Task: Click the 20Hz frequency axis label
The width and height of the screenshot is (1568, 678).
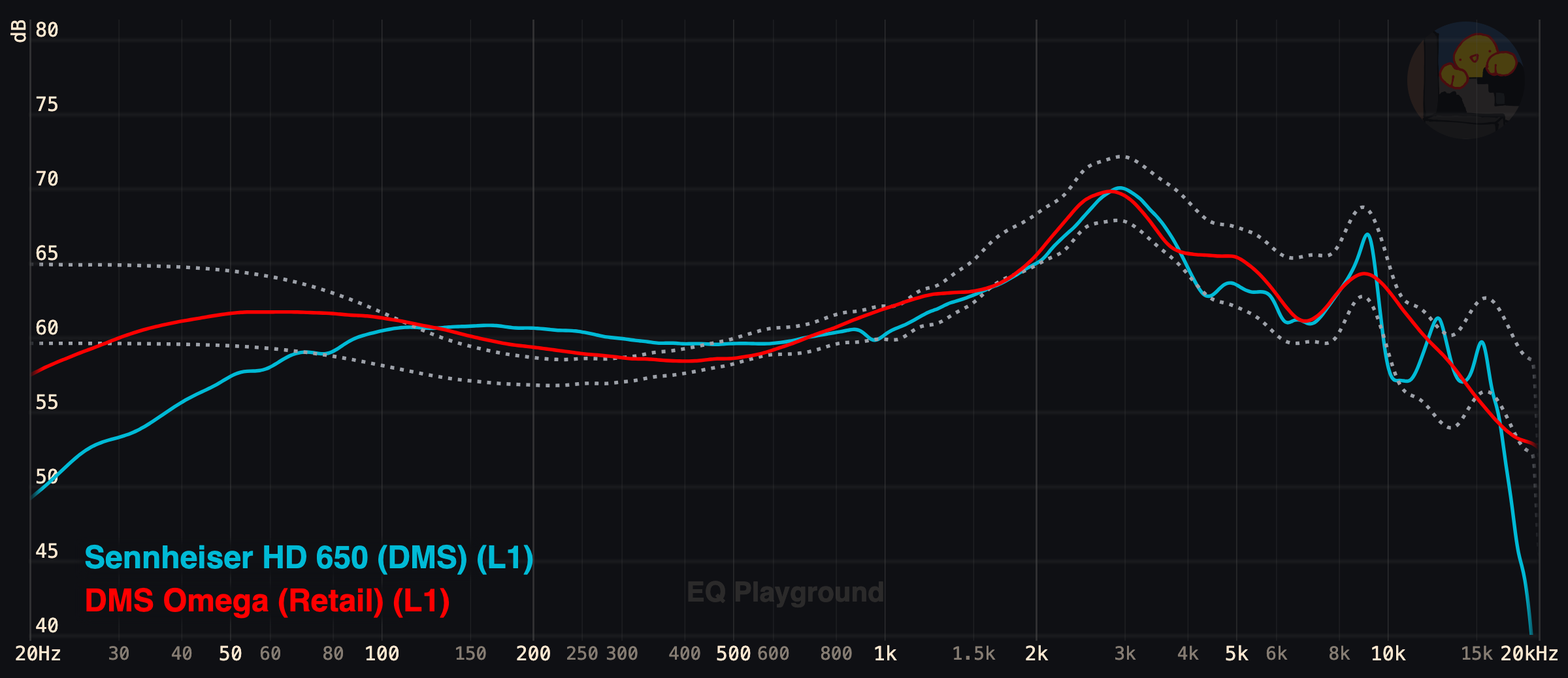Action: coord(38,654)
